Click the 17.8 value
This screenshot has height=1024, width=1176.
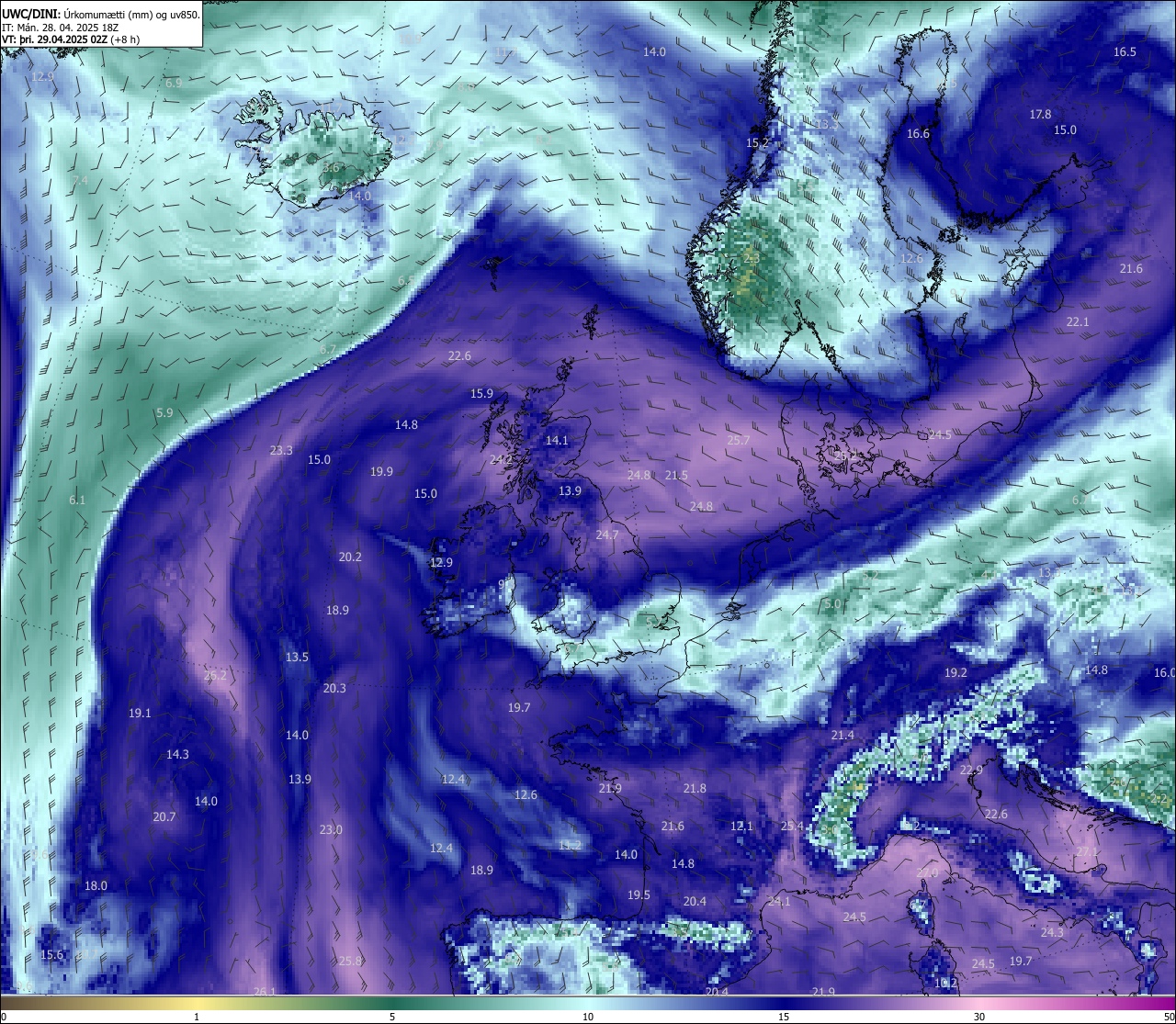pyautogui.click(x=1040, y=115)
